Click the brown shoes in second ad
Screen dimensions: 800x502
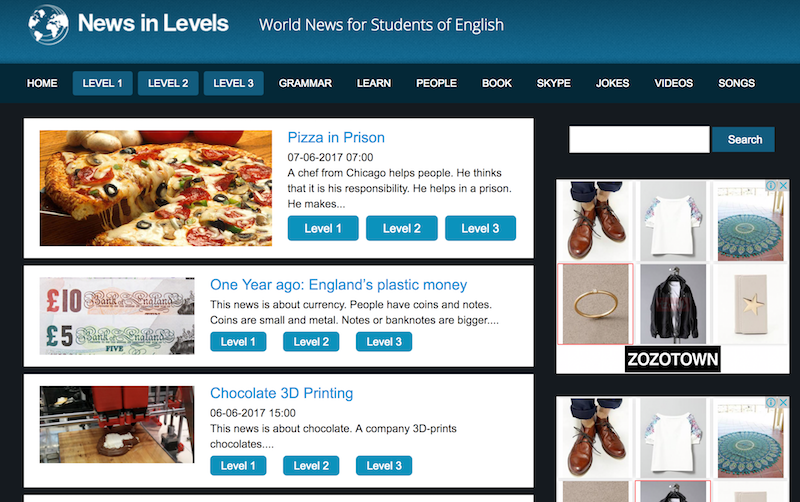click(x=595, y=438)
